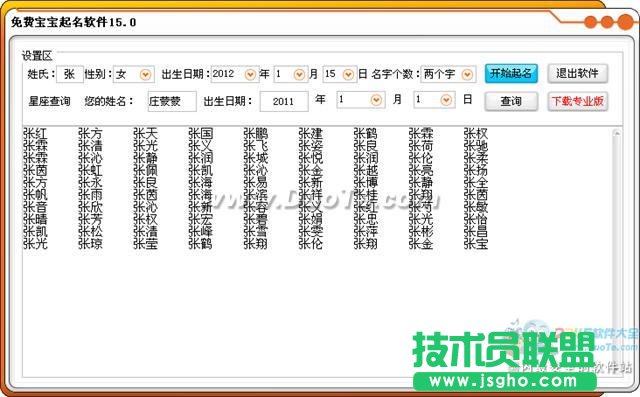Select the name 张虹 in the list
Screen dimensions: 640x397
pyautogui.click(x=90, y=170)
